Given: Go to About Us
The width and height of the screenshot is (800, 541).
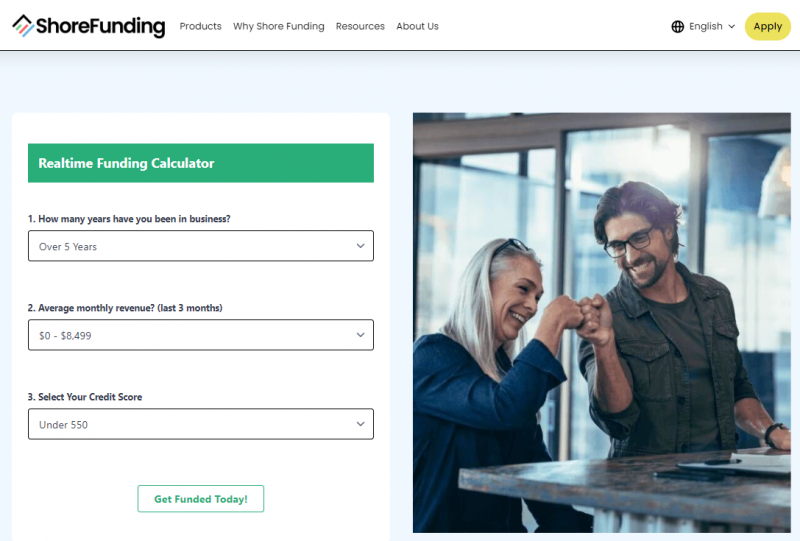Looking at the screenshot, I should point(417,26).
